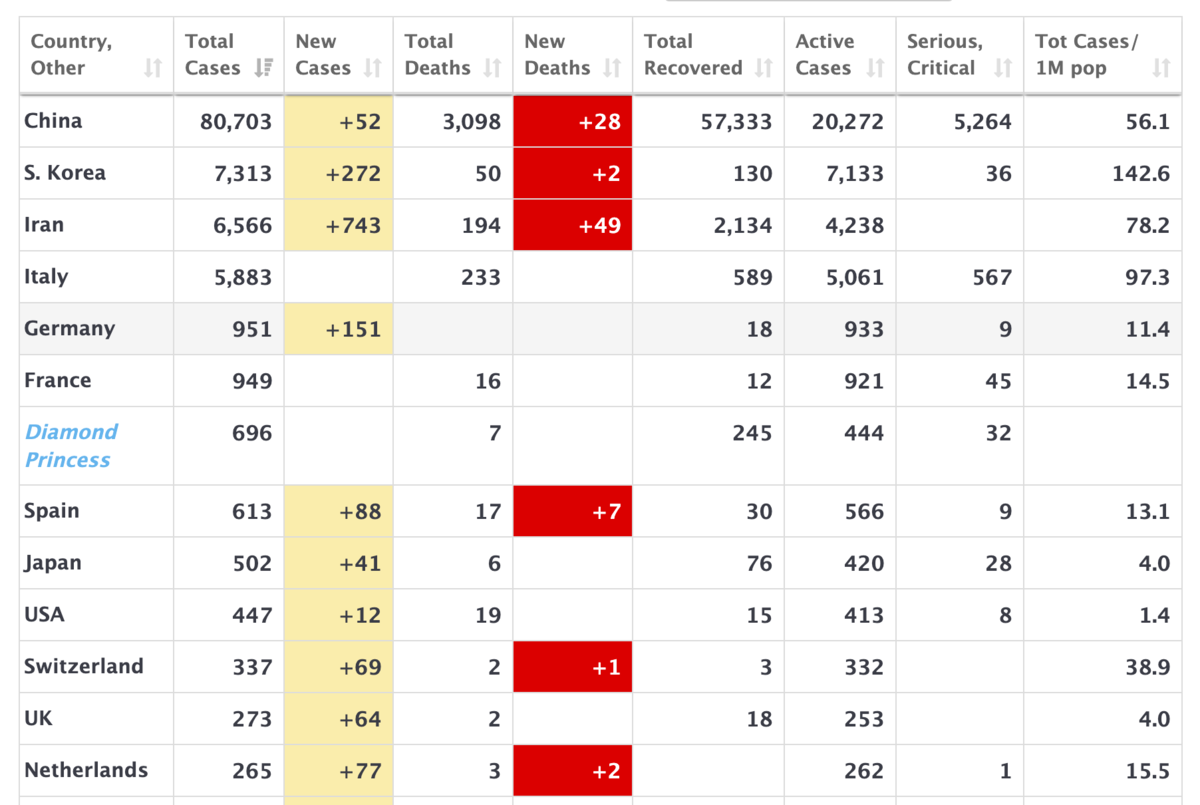Click France total cases 949
1200x805 pixels.
[x=252, y=382]
